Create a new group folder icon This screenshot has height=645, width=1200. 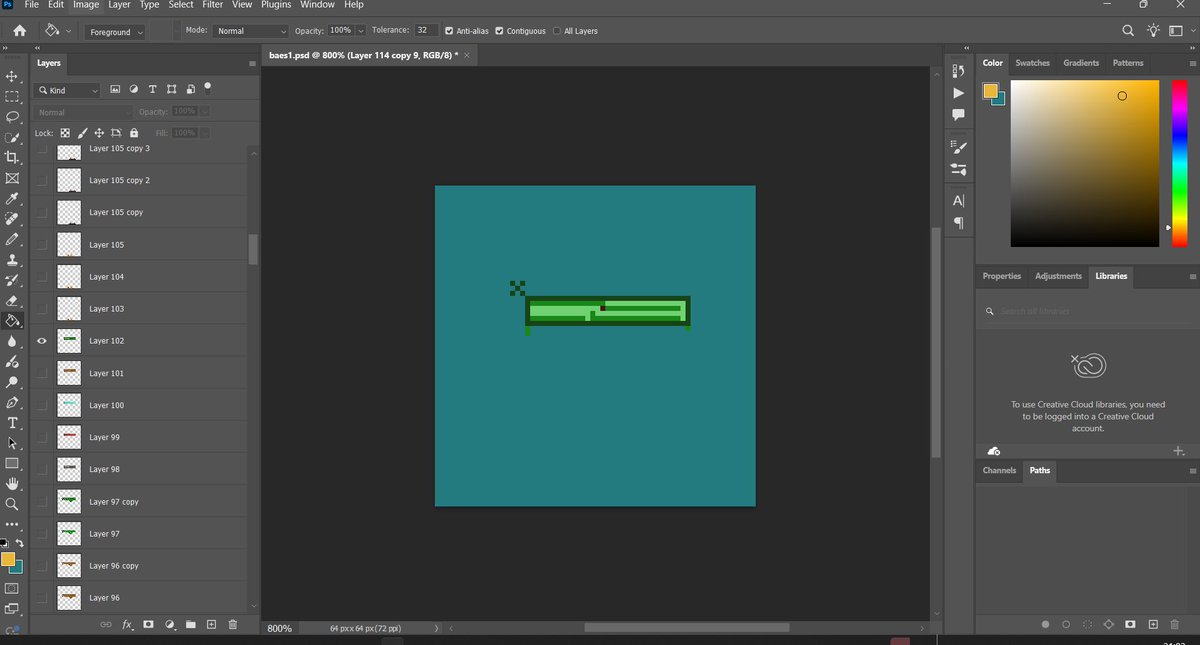tap(191, 625)
